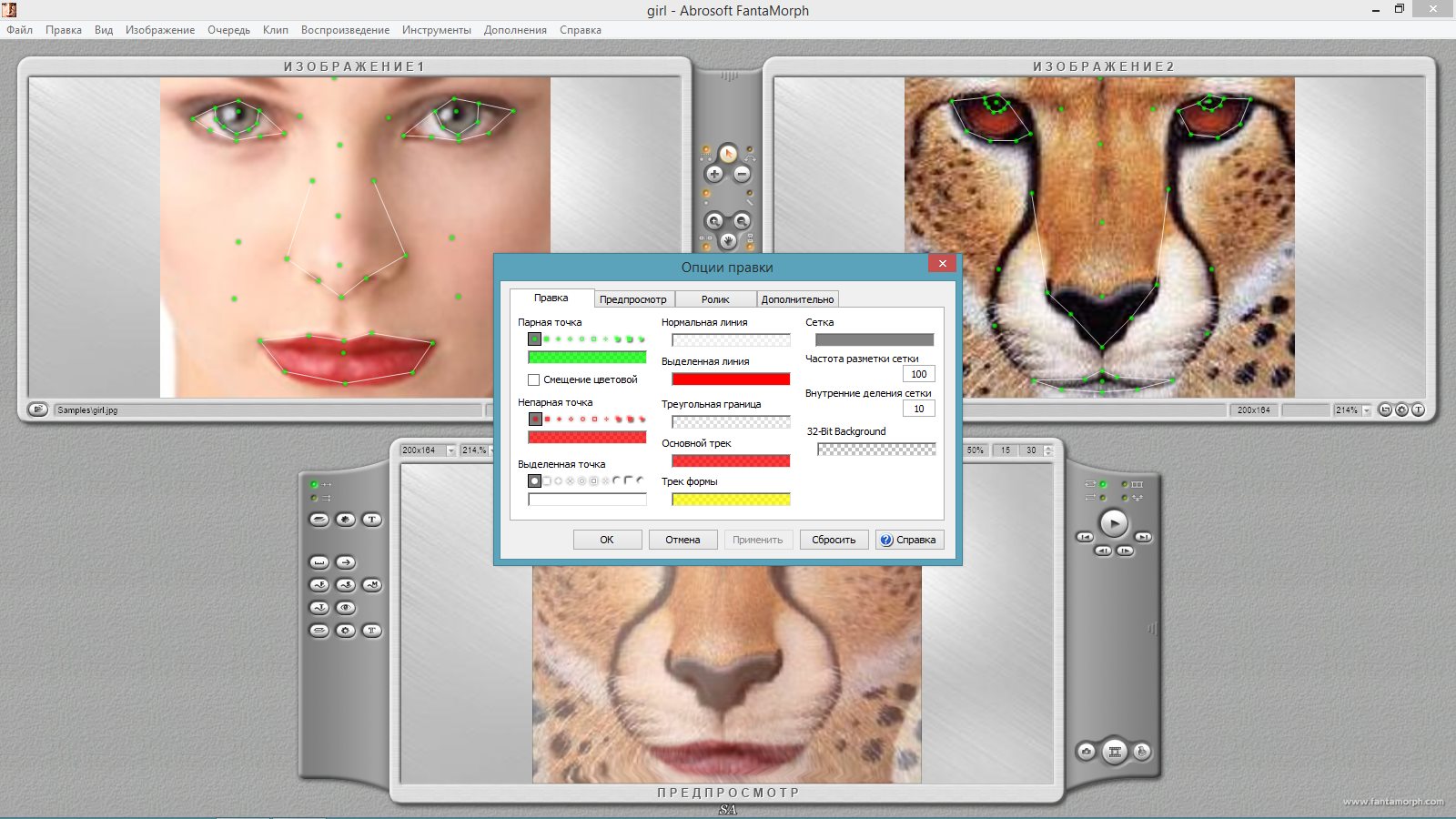Click the gear icon in Image 2 status bar

pyautogui.click(x=1401, y=410)
